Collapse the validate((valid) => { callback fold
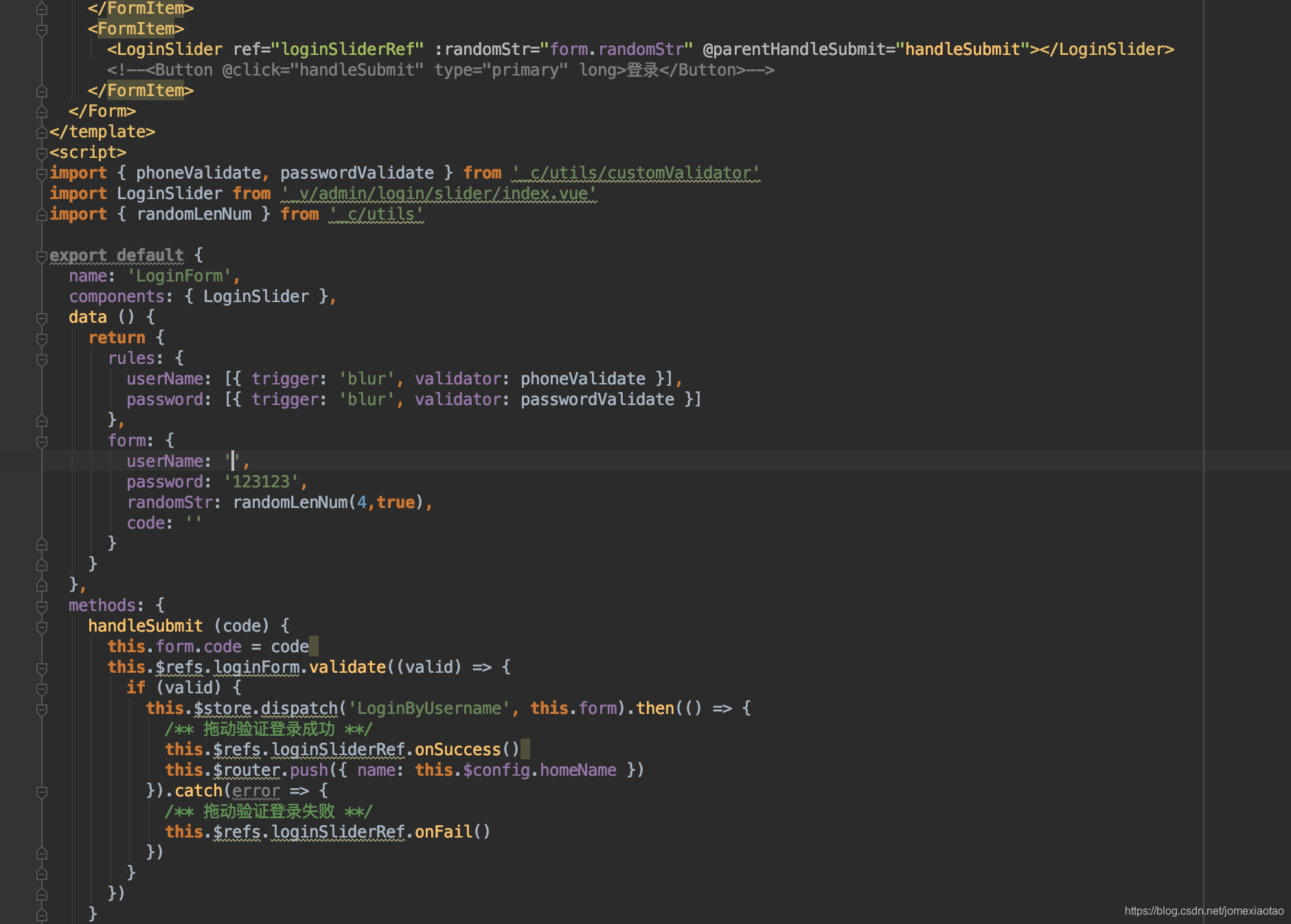Image resolution: width=1291 pixels, height=924 pixels. point(42,668)
